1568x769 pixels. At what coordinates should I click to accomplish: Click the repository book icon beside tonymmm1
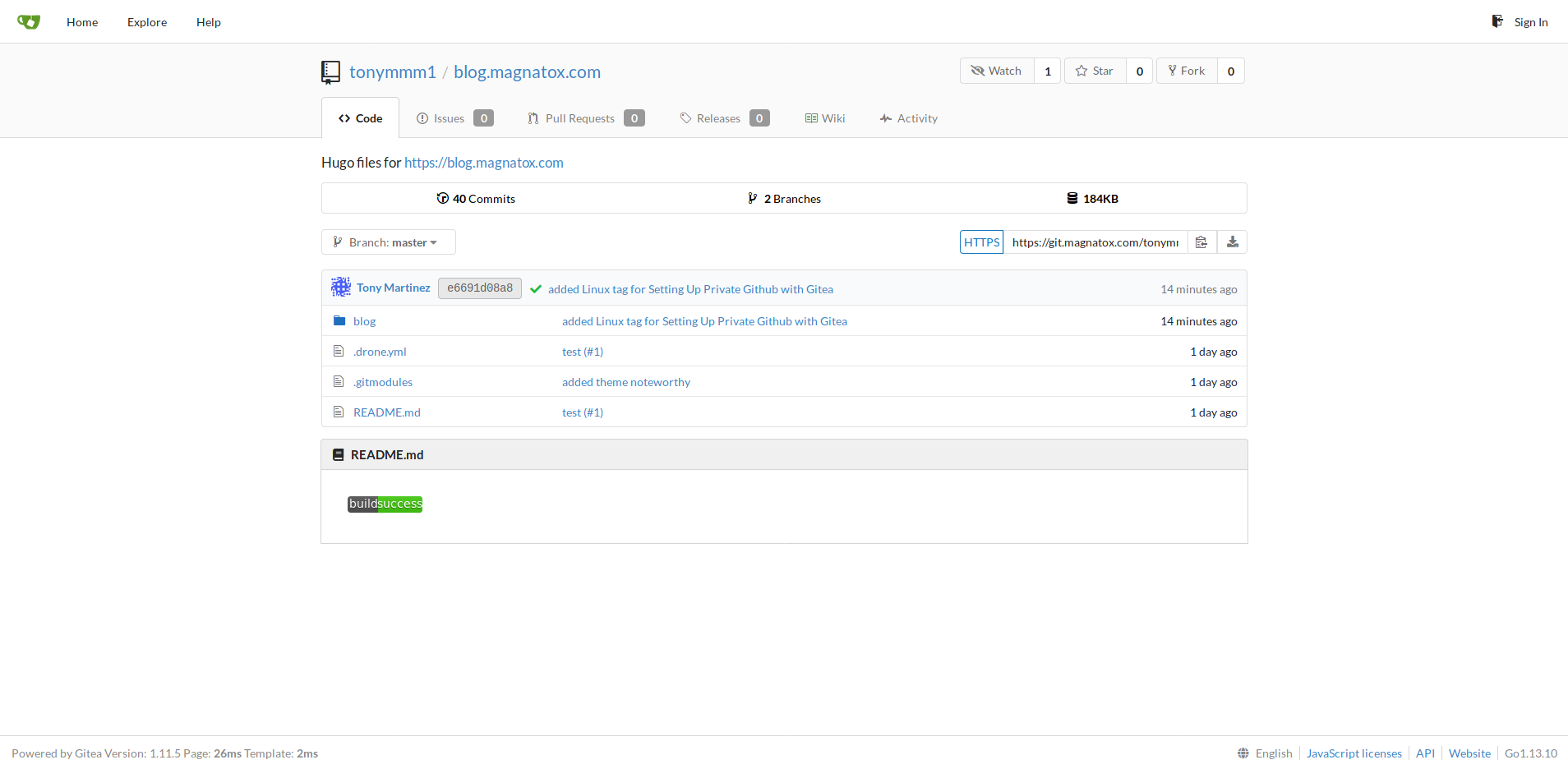(x=330, y=72)
